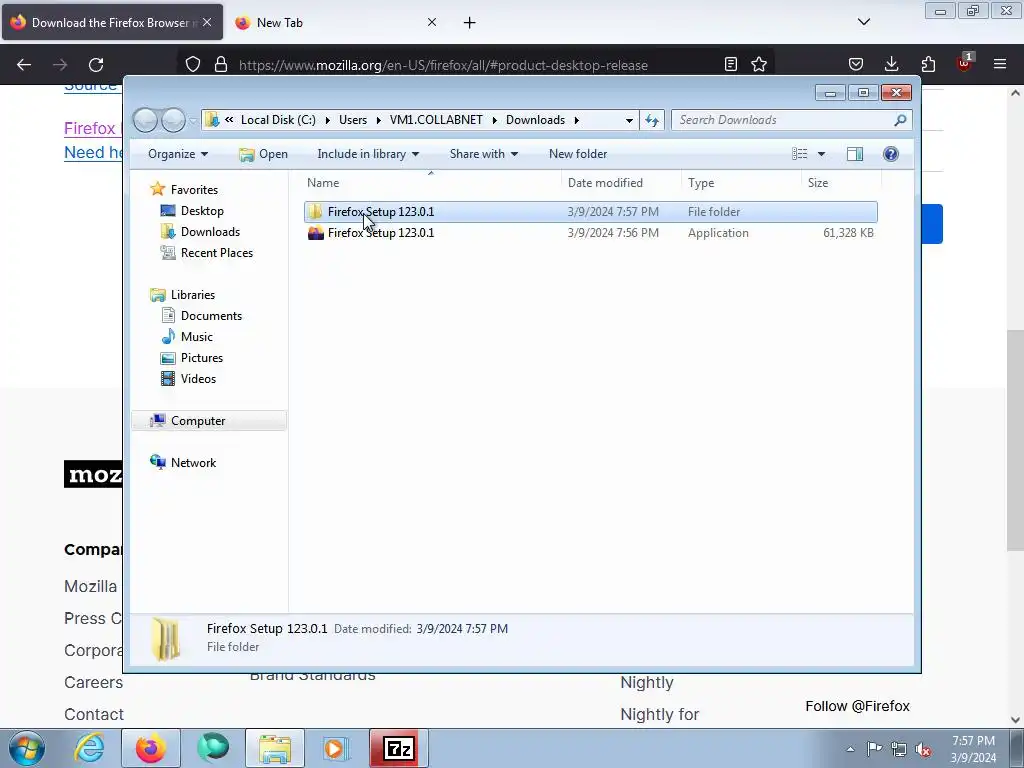Change your view icon button
Viewport: 1024px width, 768px height.
coord(800,153)
